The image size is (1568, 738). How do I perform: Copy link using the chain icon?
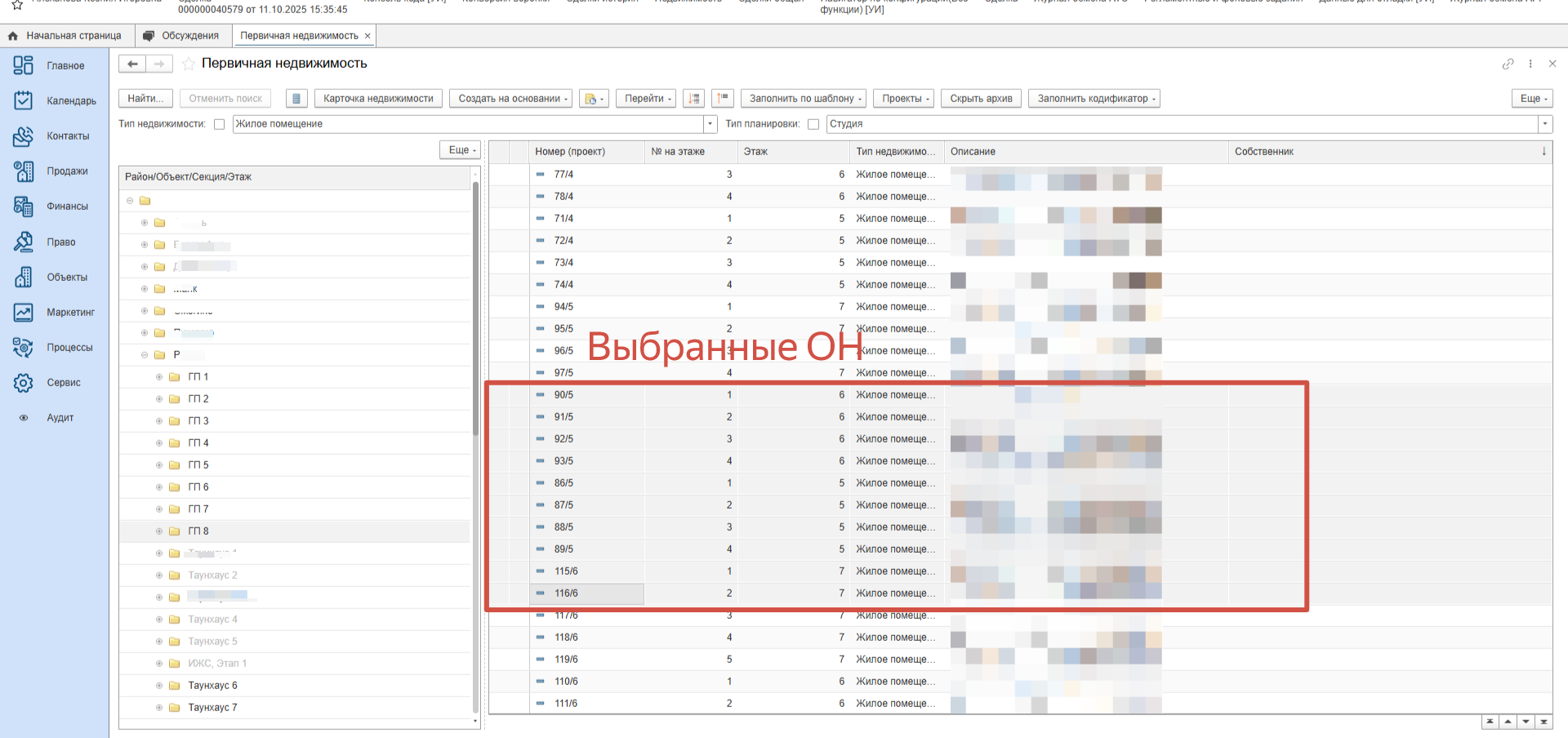click(x=1508, y=64)
